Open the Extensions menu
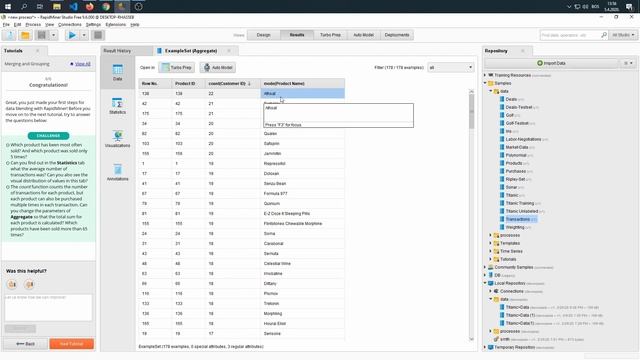The height and width of the screenshot is (360, 640). pyautogui.click(x=116, y=24)
